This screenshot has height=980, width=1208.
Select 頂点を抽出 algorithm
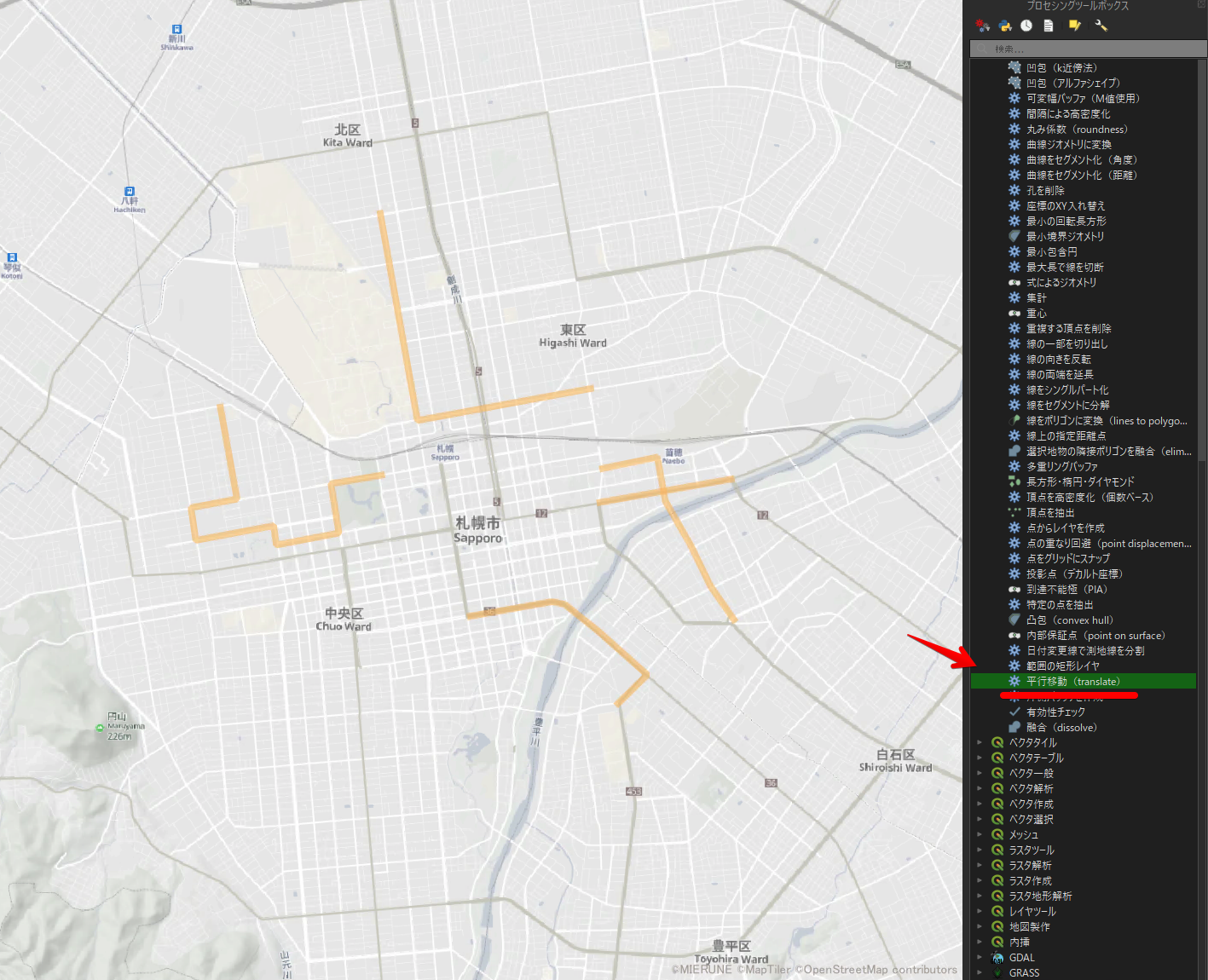click(x=1050, y=513)
